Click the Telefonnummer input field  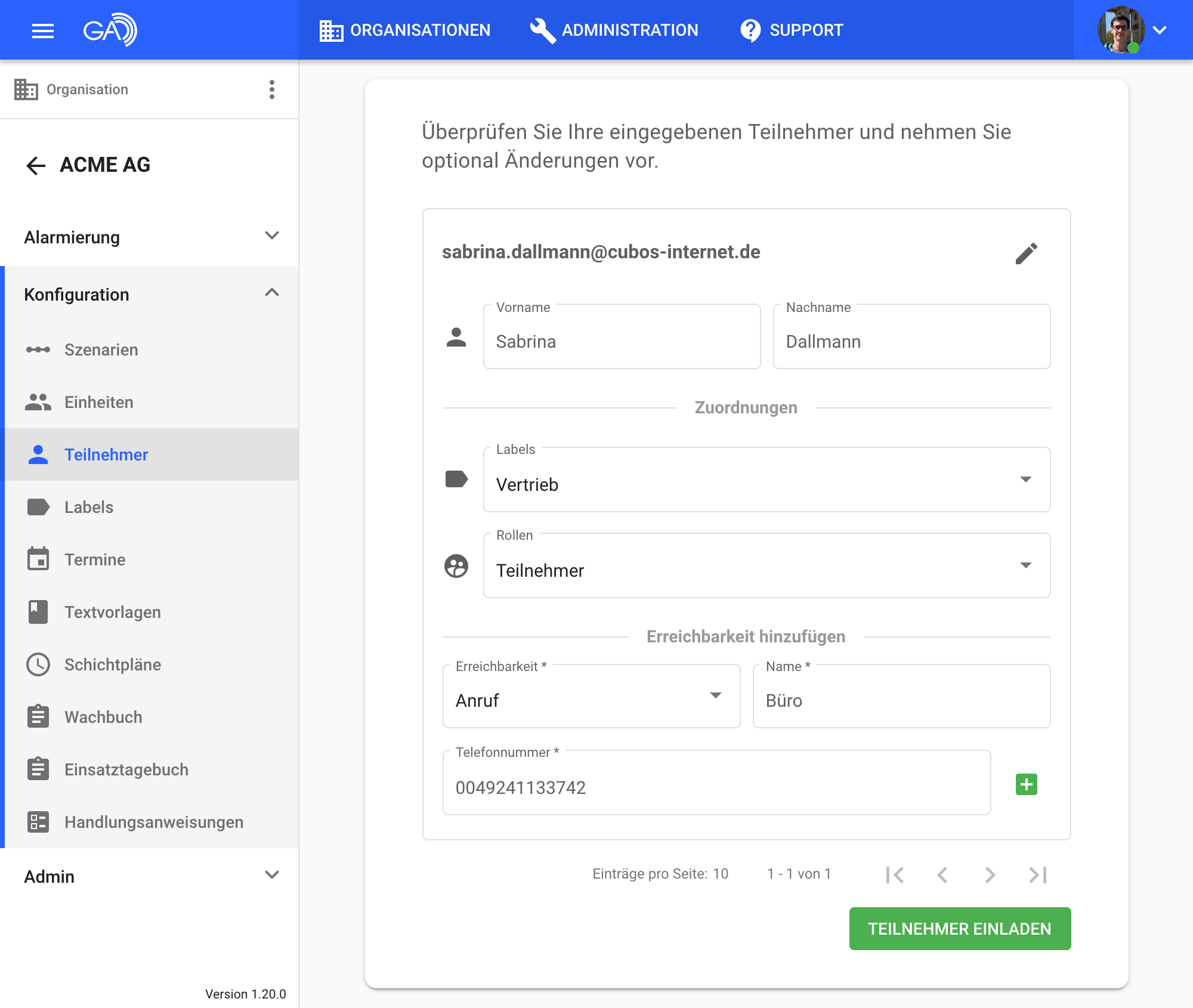coord(716,787)
